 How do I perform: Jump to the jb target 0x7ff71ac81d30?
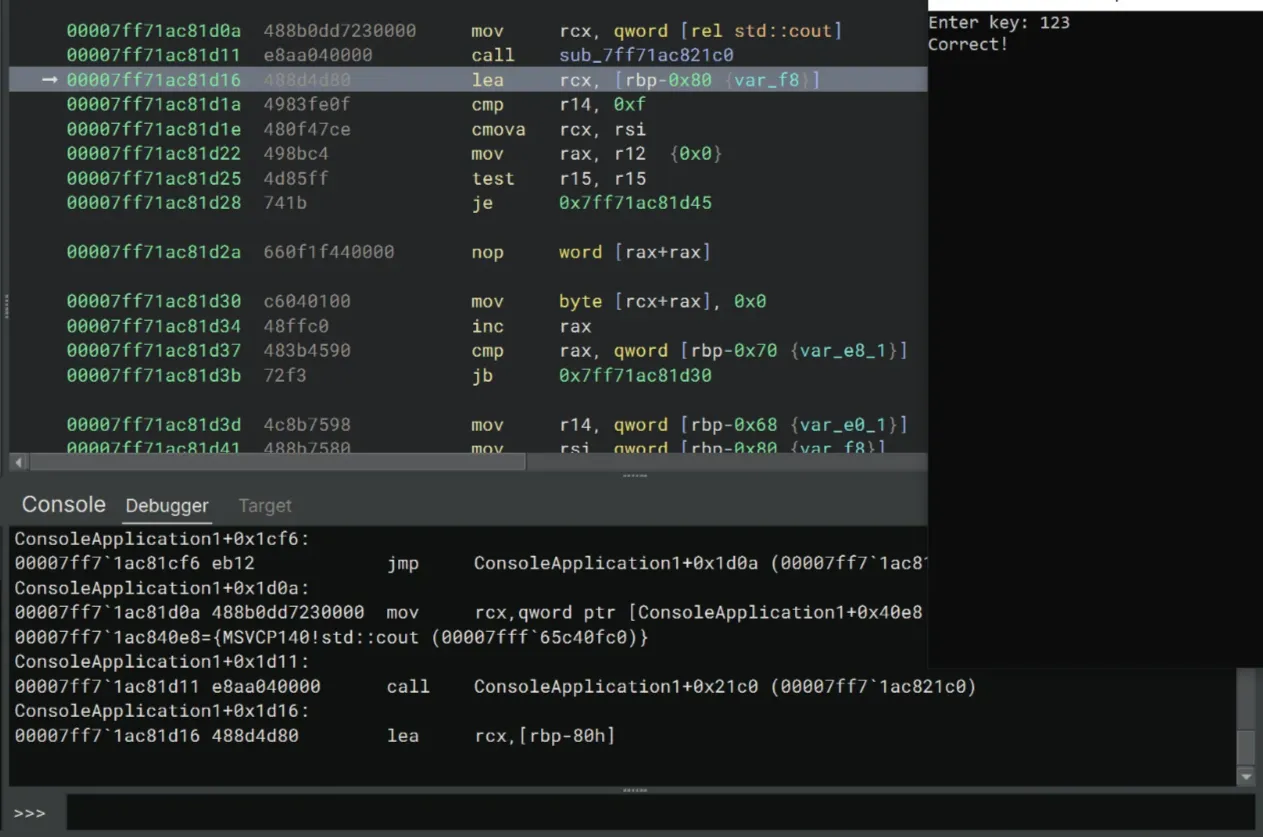pyautogui.click(x=635, y=376)
